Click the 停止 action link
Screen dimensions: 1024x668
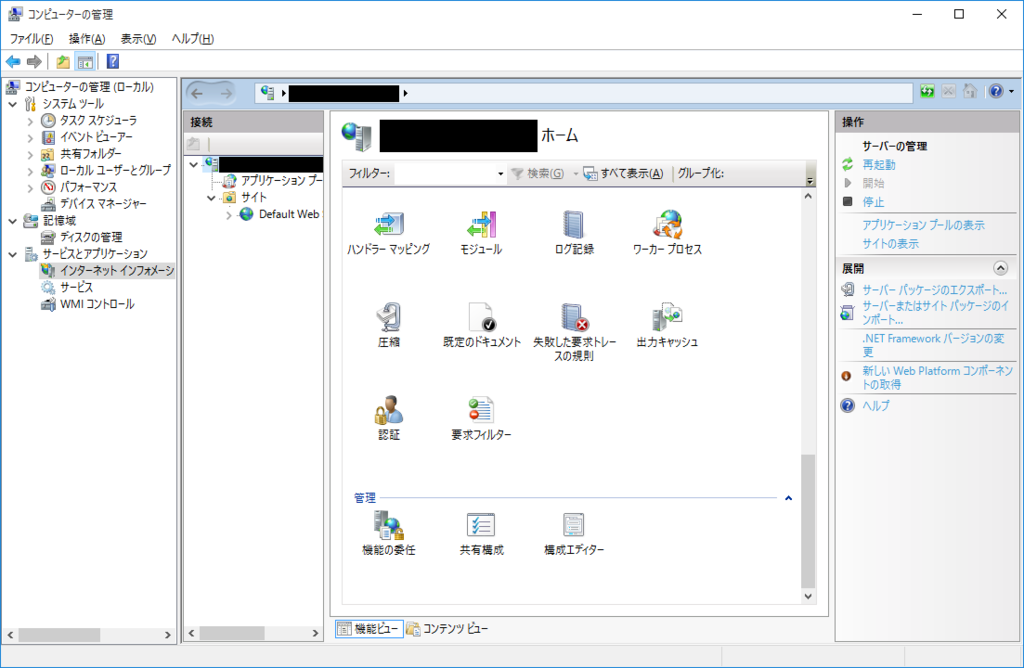point(873,202)
